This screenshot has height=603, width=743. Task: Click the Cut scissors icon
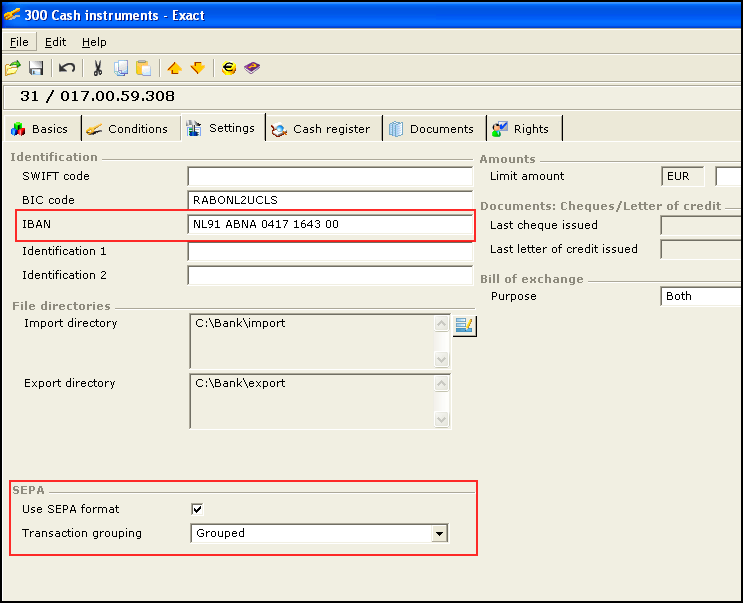coord(98,68)
